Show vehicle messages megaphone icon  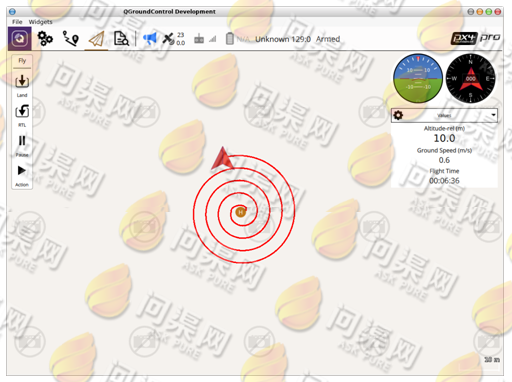click(150, 39)
